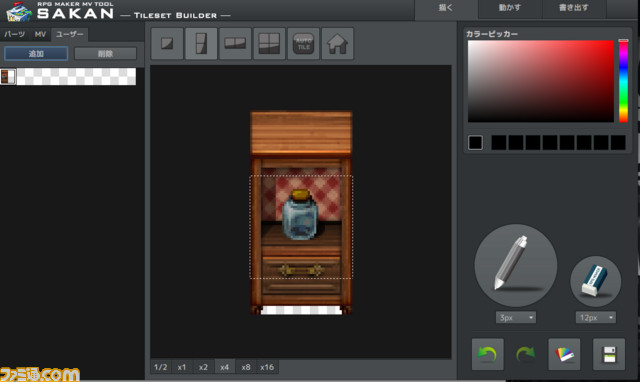
Task: Set zoom to x16
Action: [x=267, y=367]
